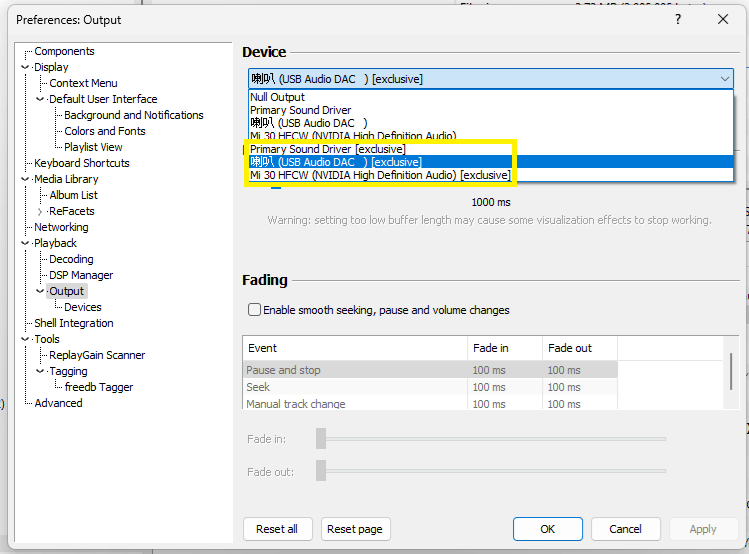Open DSP Manager preferences page
749x554 pixels.
[81, 275]
